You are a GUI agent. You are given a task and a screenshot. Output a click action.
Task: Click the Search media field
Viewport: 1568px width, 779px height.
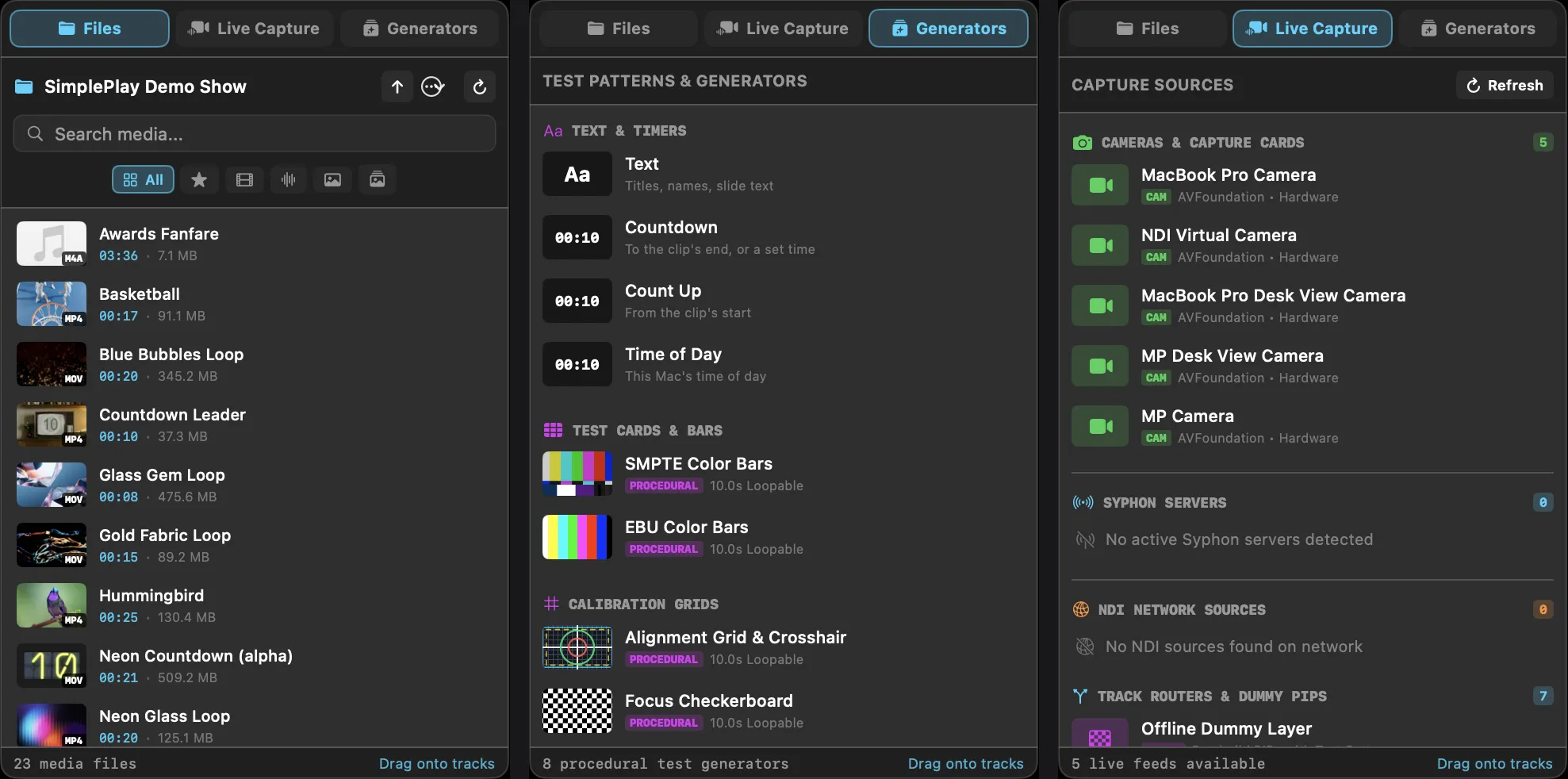(255, 133)
